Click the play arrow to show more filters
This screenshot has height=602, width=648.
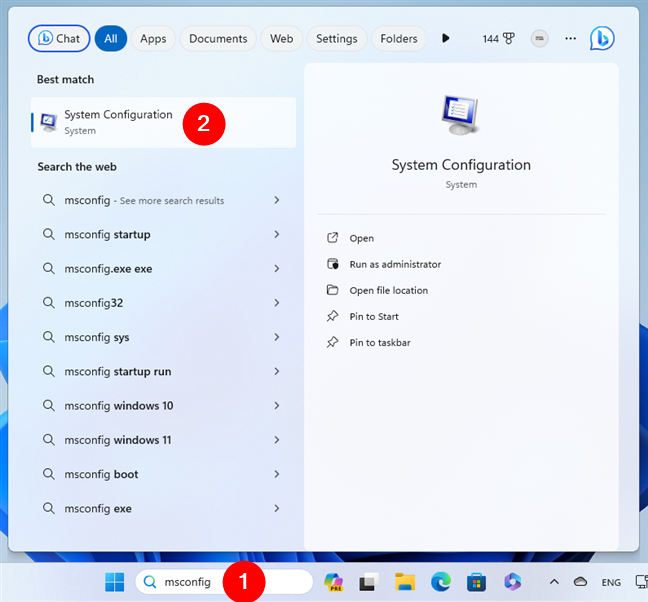click(x=446, y=39)
